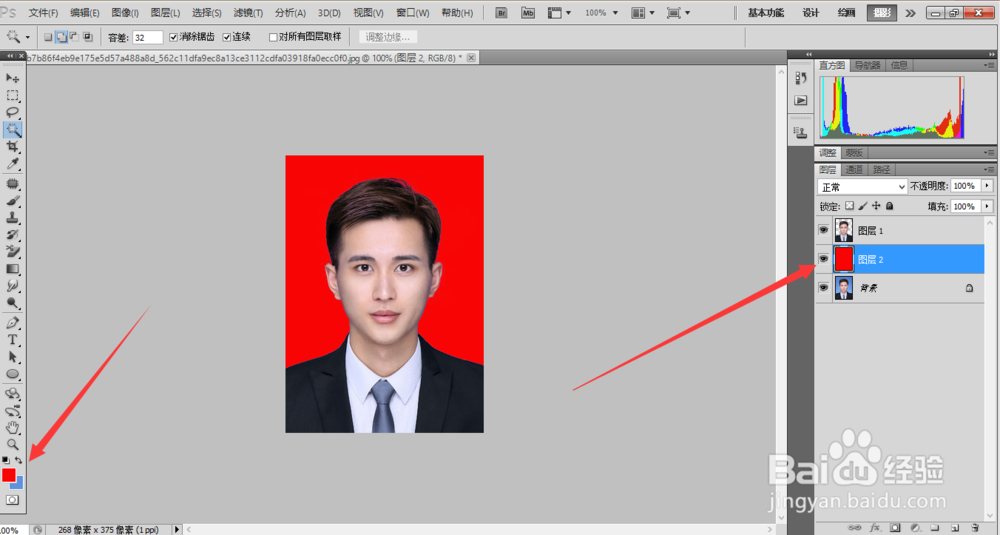Launch Adobe Bridge from top bar
The image size is (1000, 535).
[x=501, y=13]
